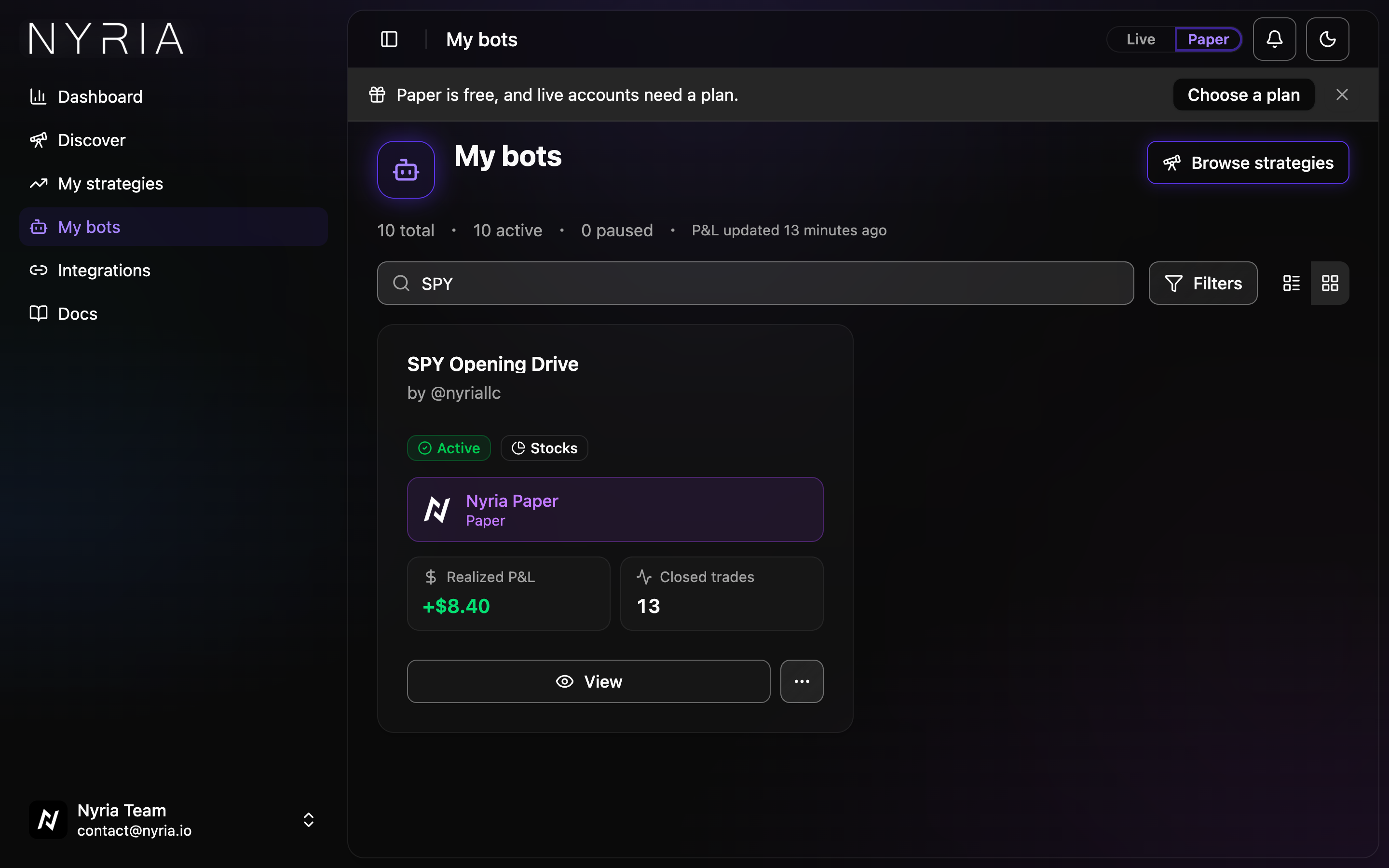Click author @nyriallc

[465, 393]
